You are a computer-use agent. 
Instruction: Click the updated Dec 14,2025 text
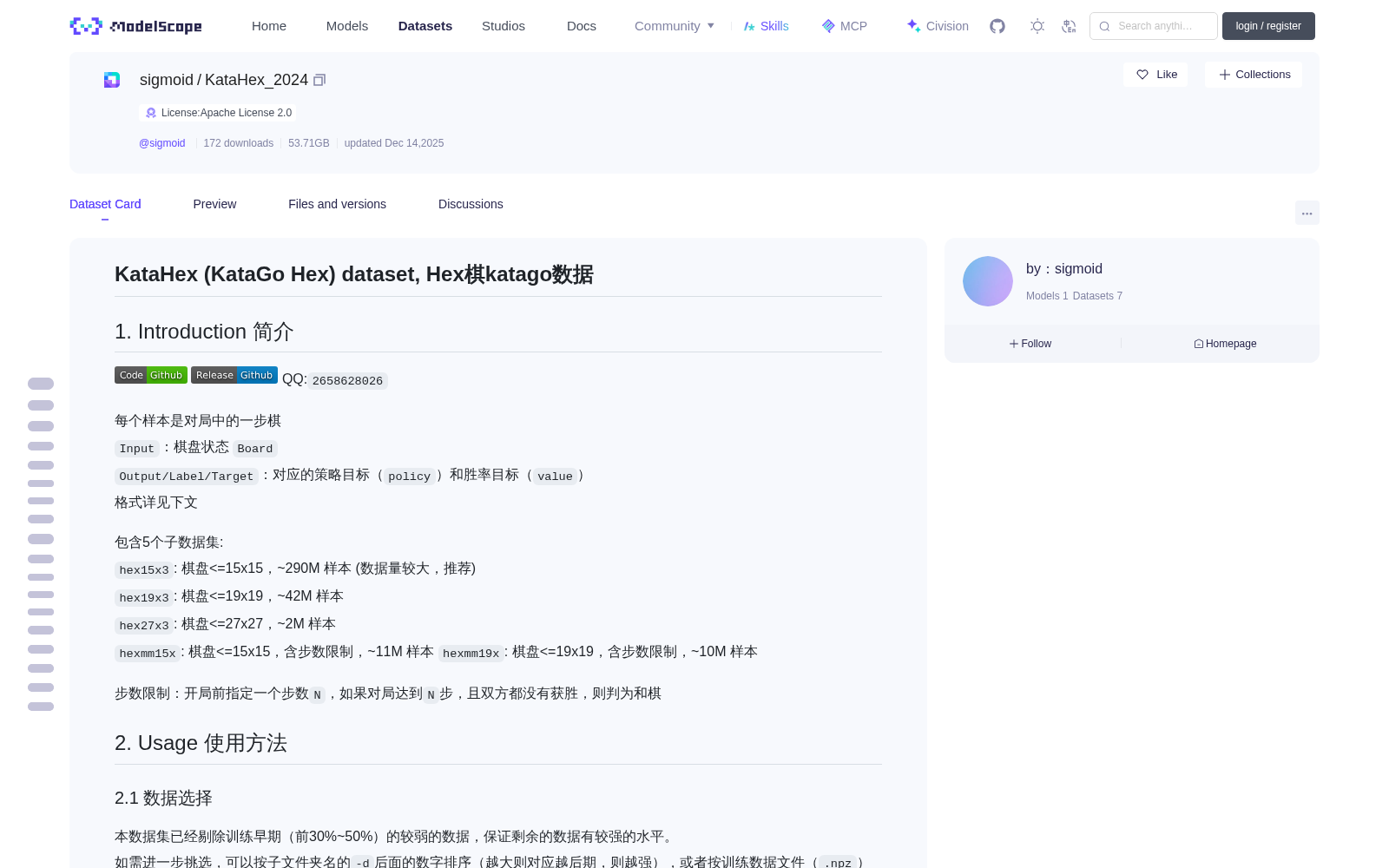394,143
